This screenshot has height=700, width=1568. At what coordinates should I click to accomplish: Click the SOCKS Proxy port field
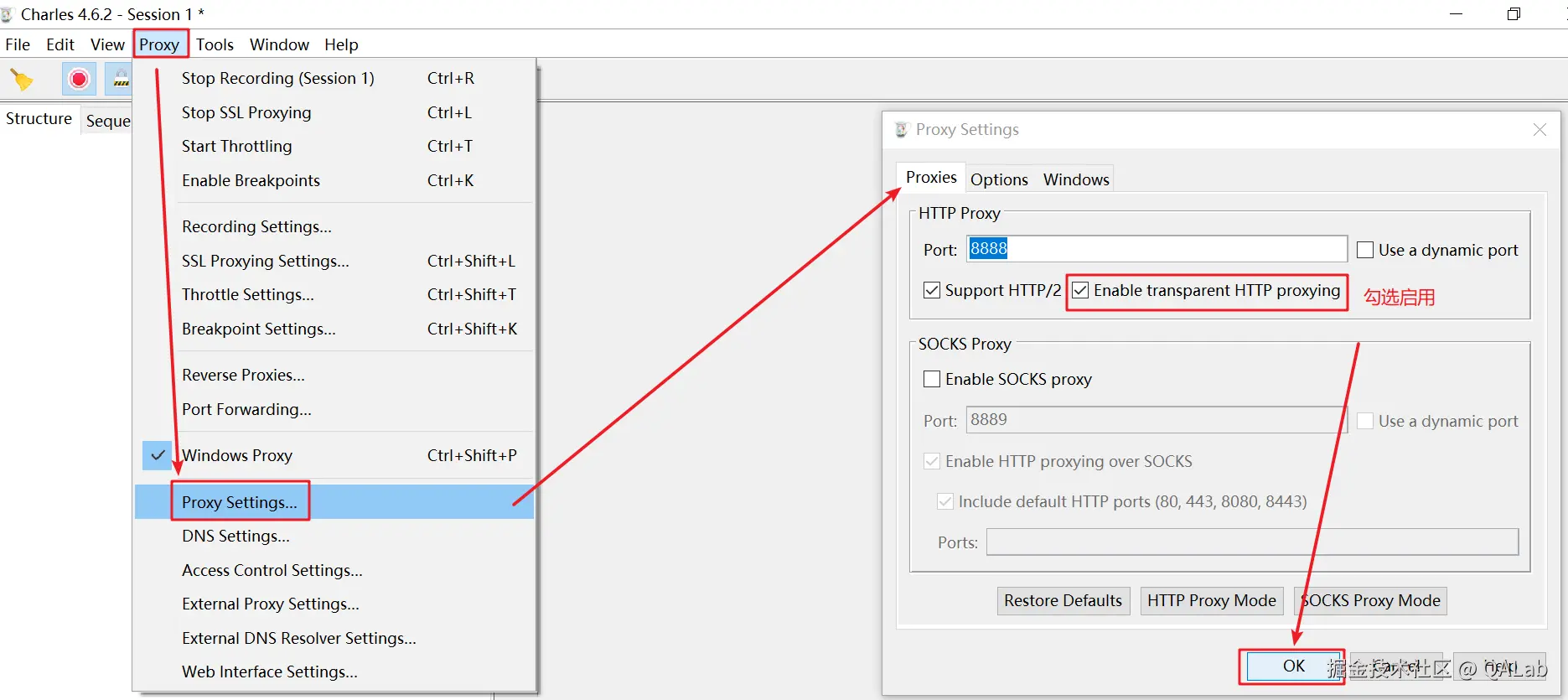pos(1157,420)
